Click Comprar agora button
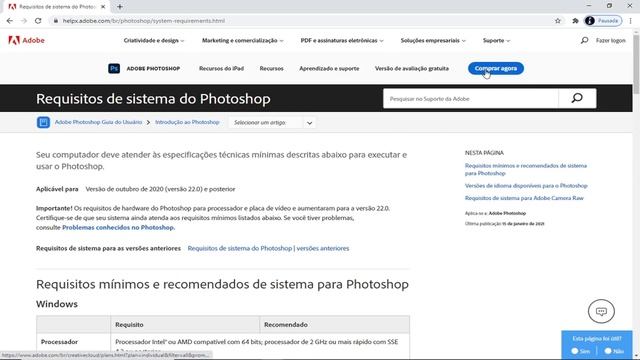 [x=496, y=69]
